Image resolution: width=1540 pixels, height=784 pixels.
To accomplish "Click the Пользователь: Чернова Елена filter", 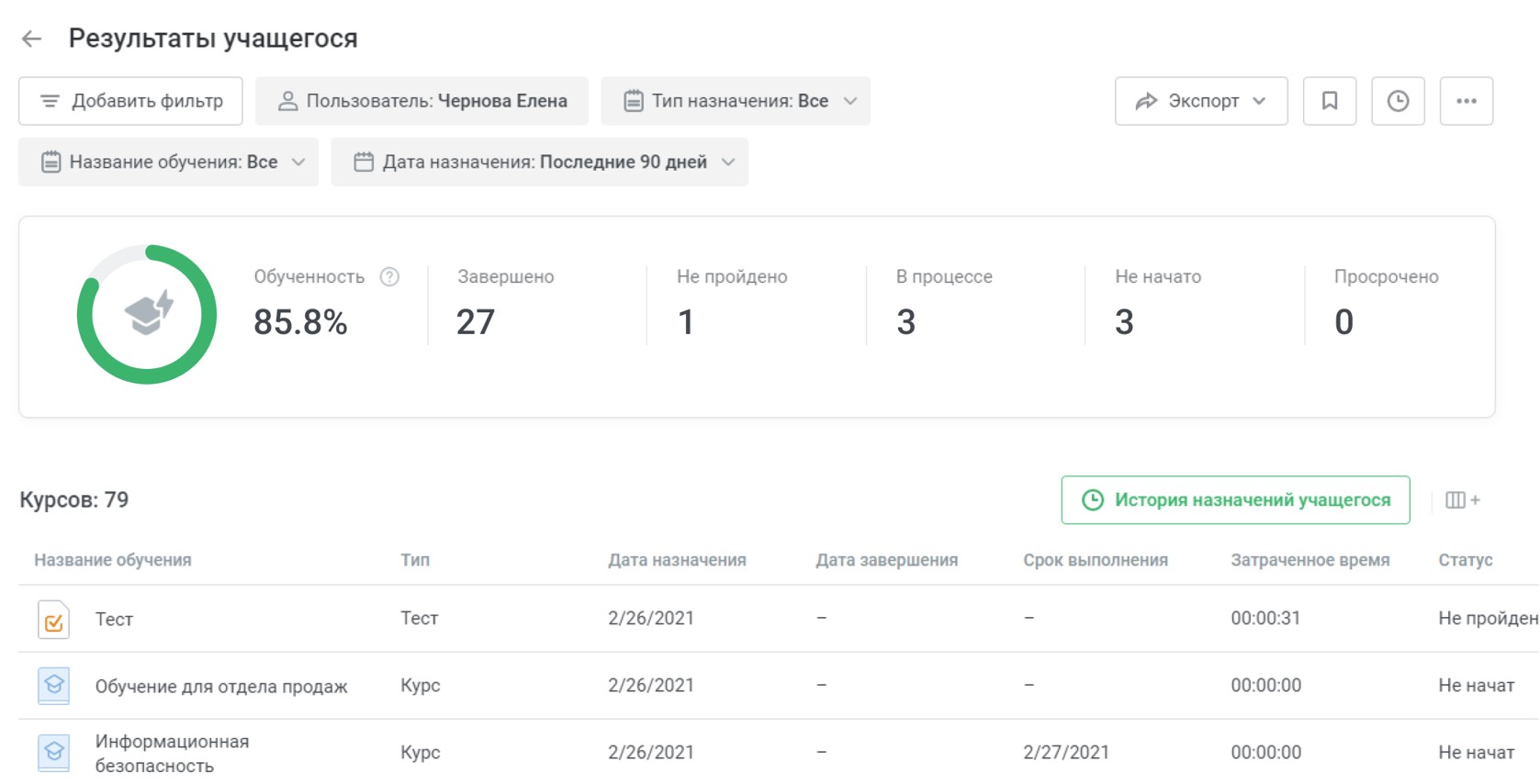I will (x=422, y=101).
